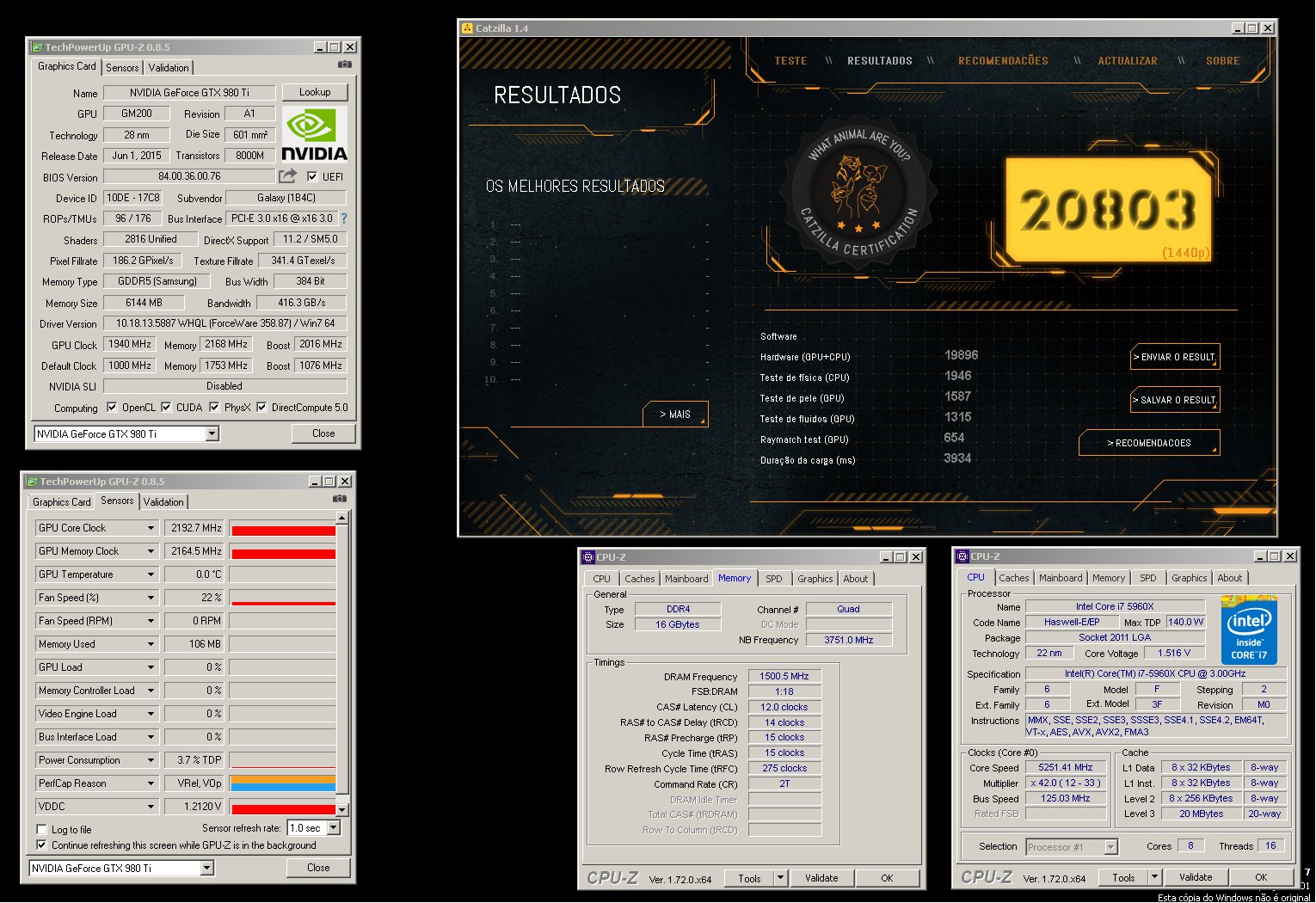1316x903 pixels.
Task: Click OK in CPU-Z processor window
Action: pos(1261,877)
